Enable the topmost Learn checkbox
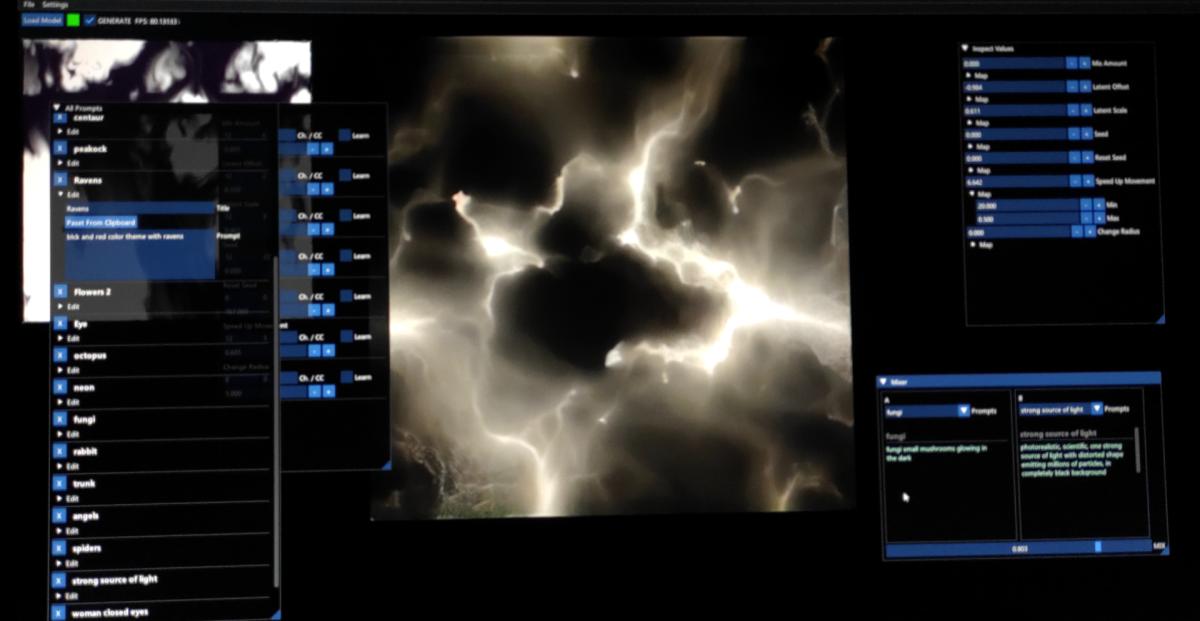1200x621 pixels. (344, 135)
